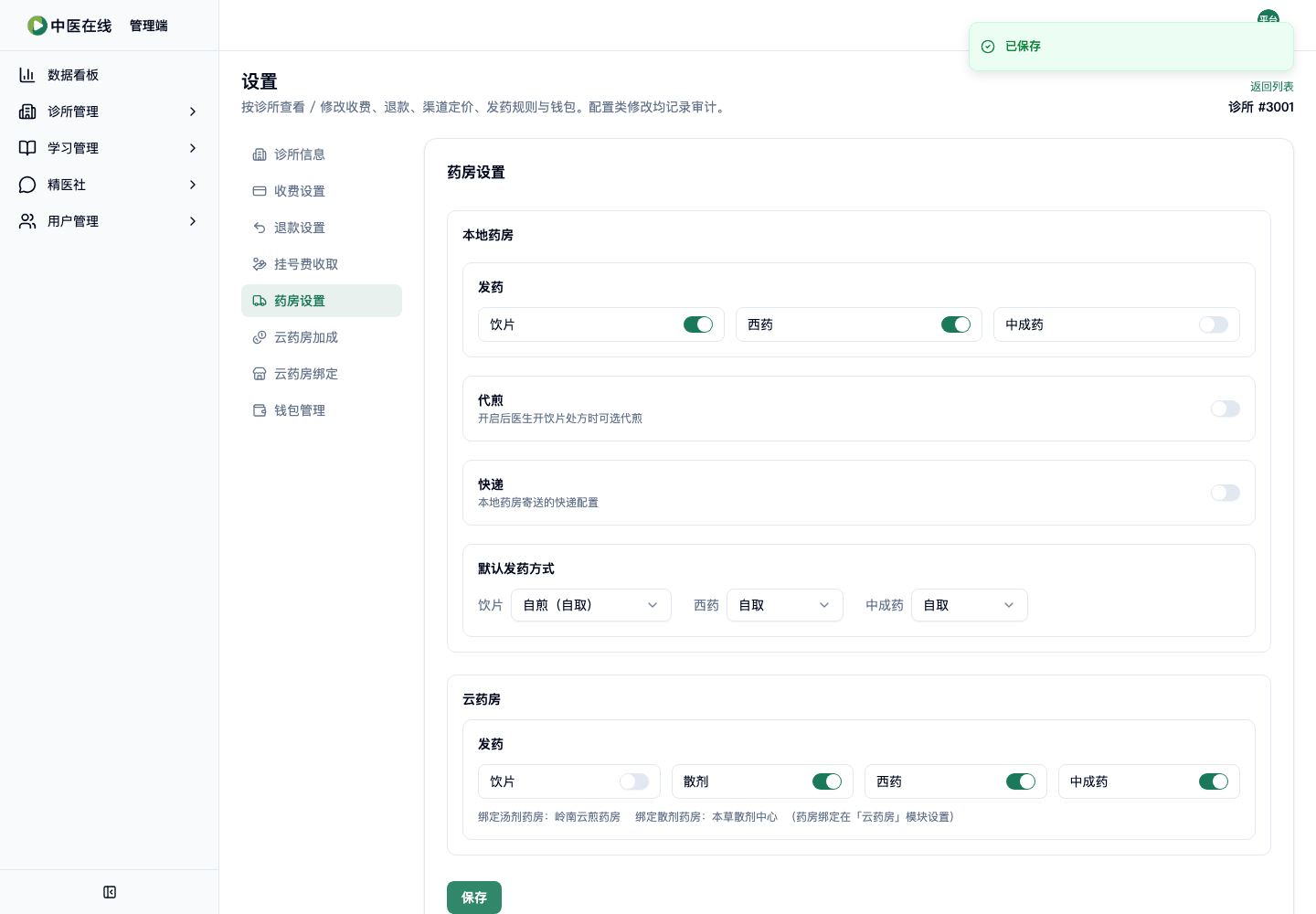Image resolution: width=1316 pixels, height=914 pixels.
Task: Click the 用户管理 people icon
Action: (x=27, y=221)
